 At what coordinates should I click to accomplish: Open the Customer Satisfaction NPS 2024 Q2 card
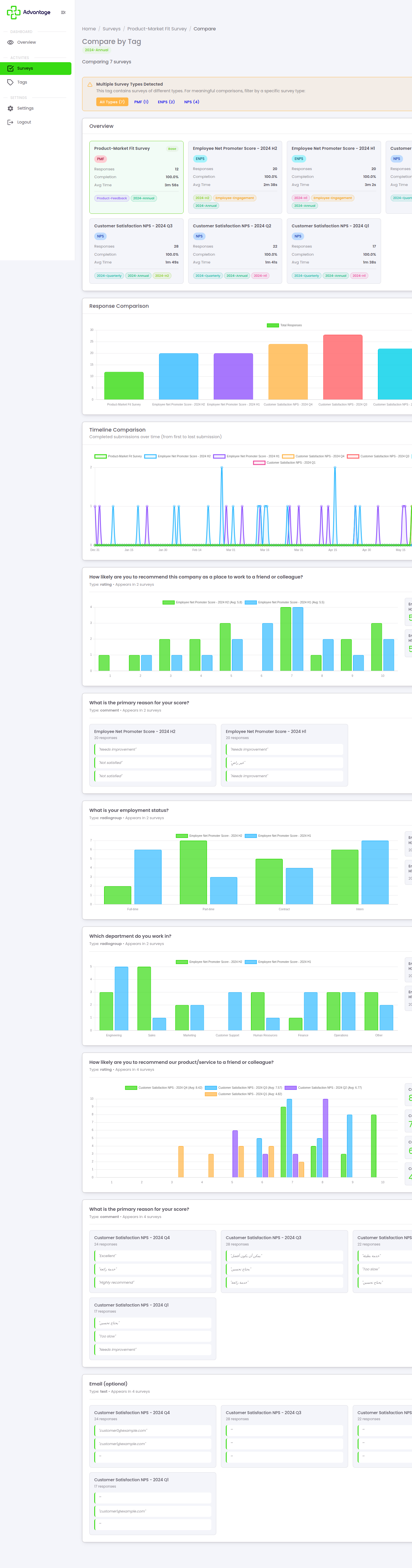click(x=235, y=251)
